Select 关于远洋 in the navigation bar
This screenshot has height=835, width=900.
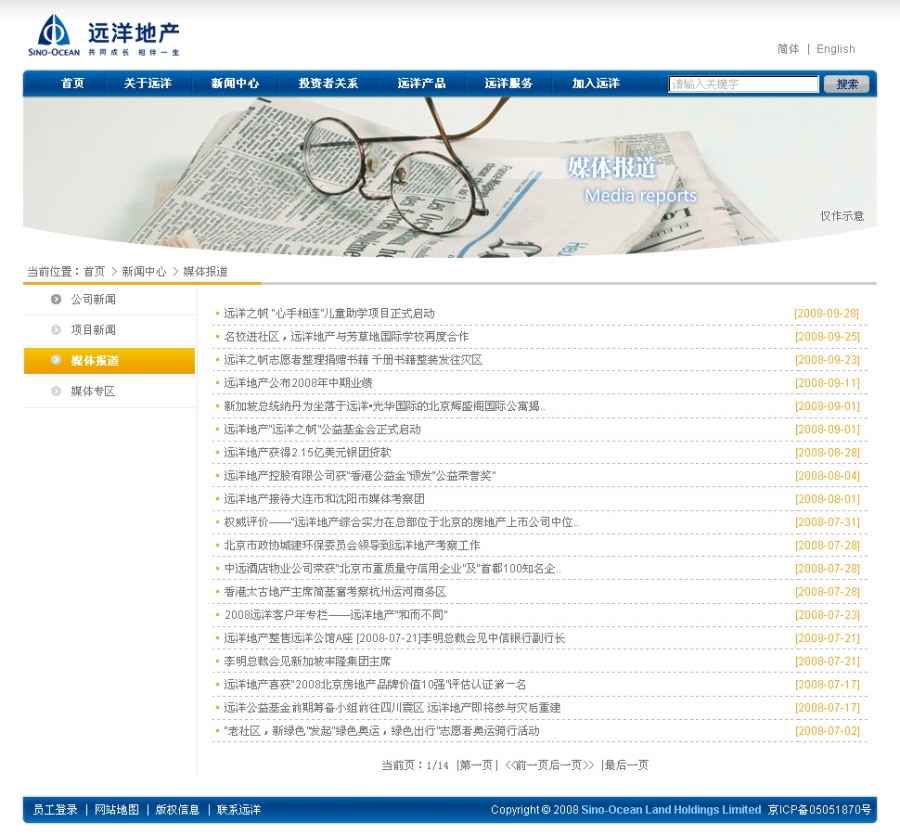coord(148,84)
